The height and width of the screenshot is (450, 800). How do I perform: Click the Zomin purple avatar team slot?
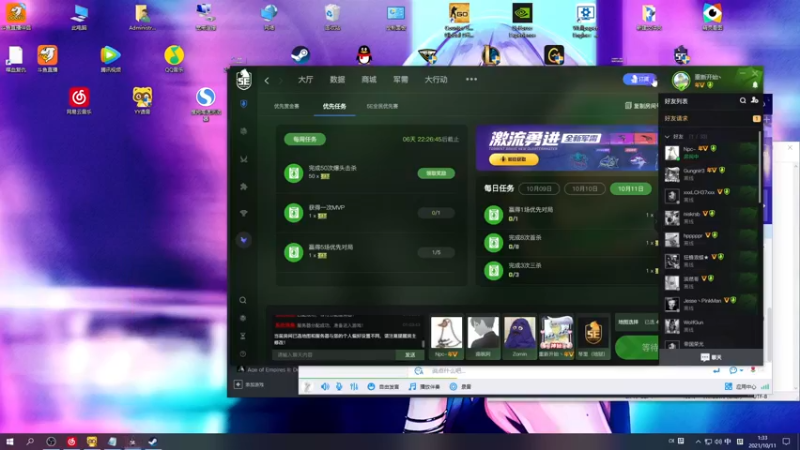coord(520,336)
